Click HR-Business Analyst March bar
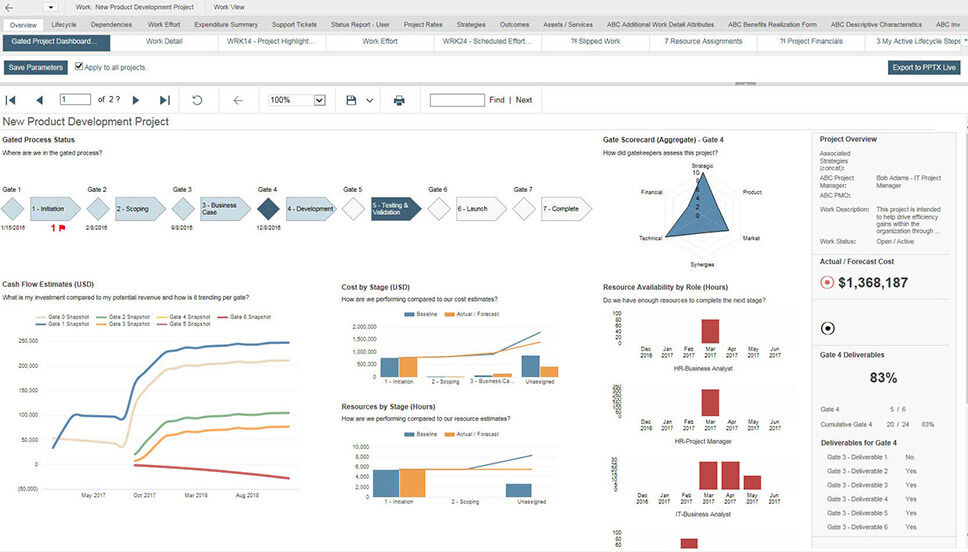Screen dimensions: 968x552 710,331
